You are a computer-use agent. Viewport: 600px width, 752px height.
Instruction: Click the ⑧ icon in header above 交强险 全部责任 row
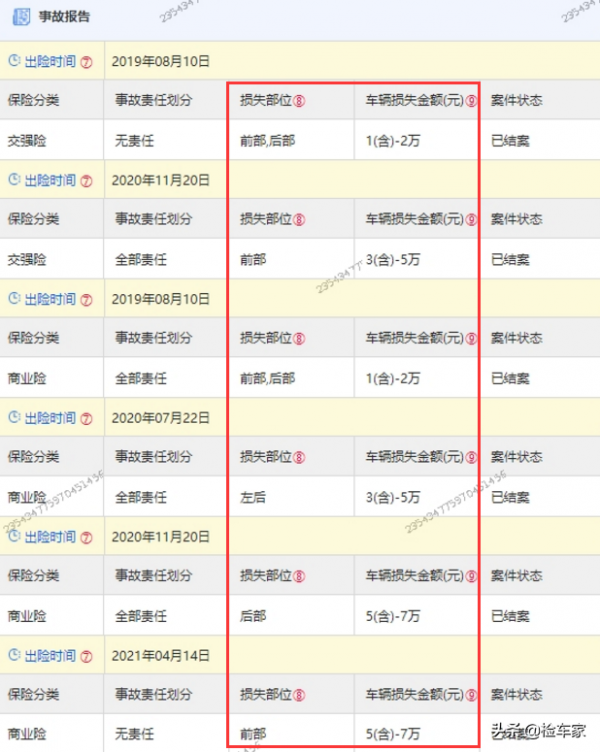pos(299,220)
